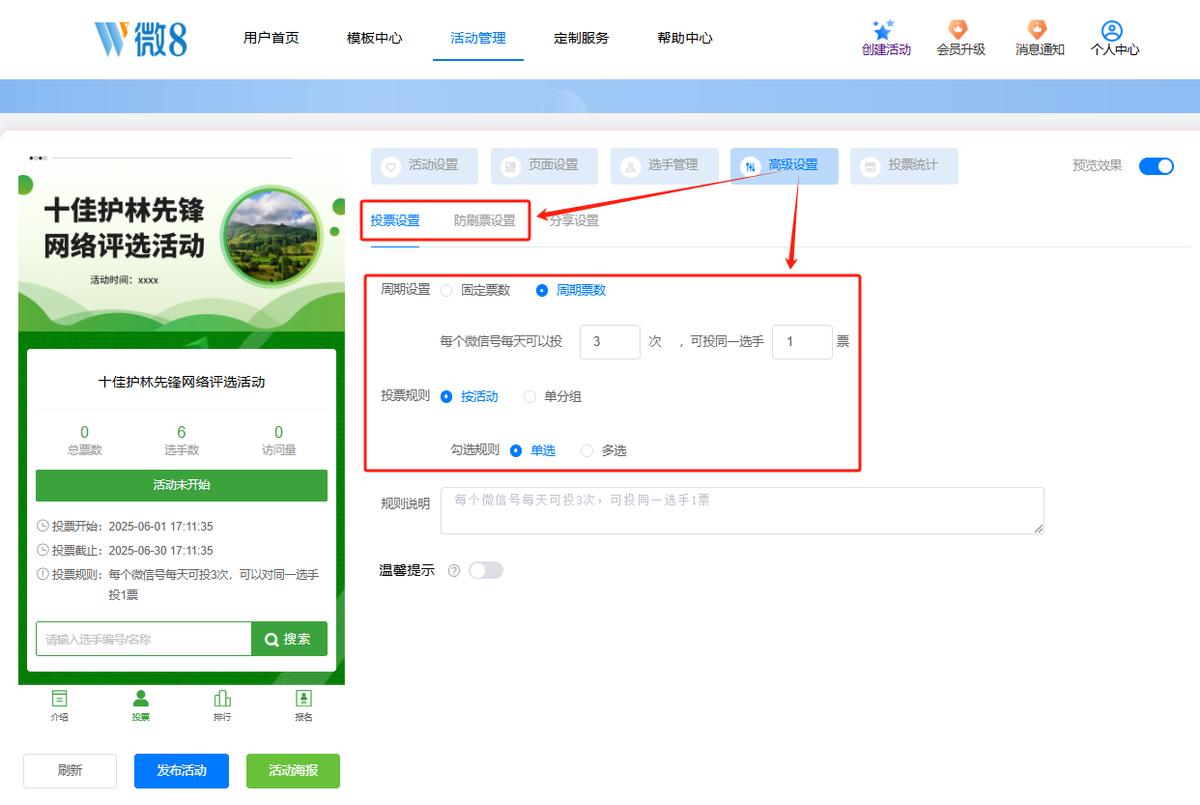This screenshot has width=1200, height=805.
Task: Click the green 活动未开始 button
Action: coord(181,485)
